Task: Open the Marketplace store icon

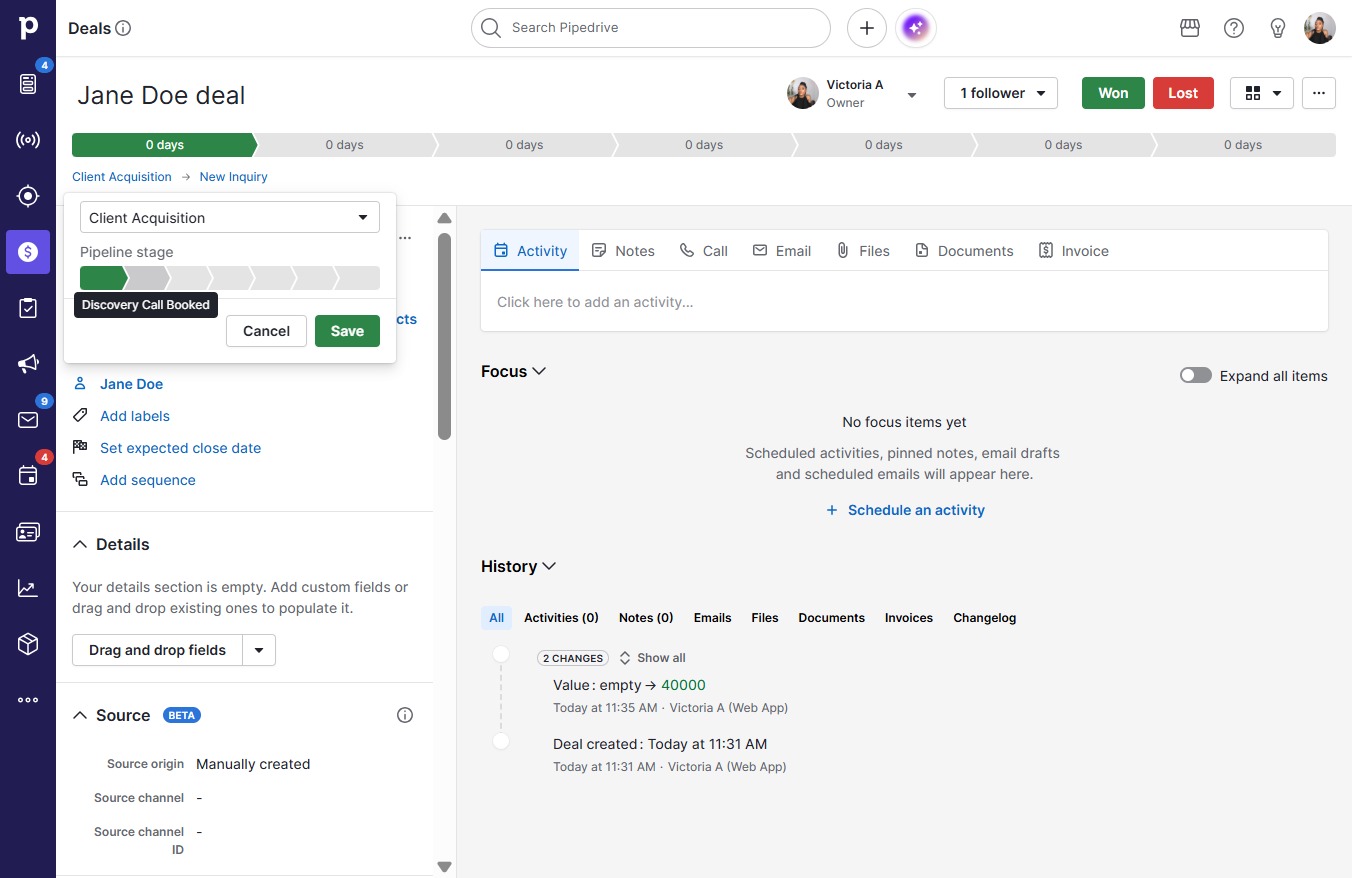Action: (x=1190, y=28)
